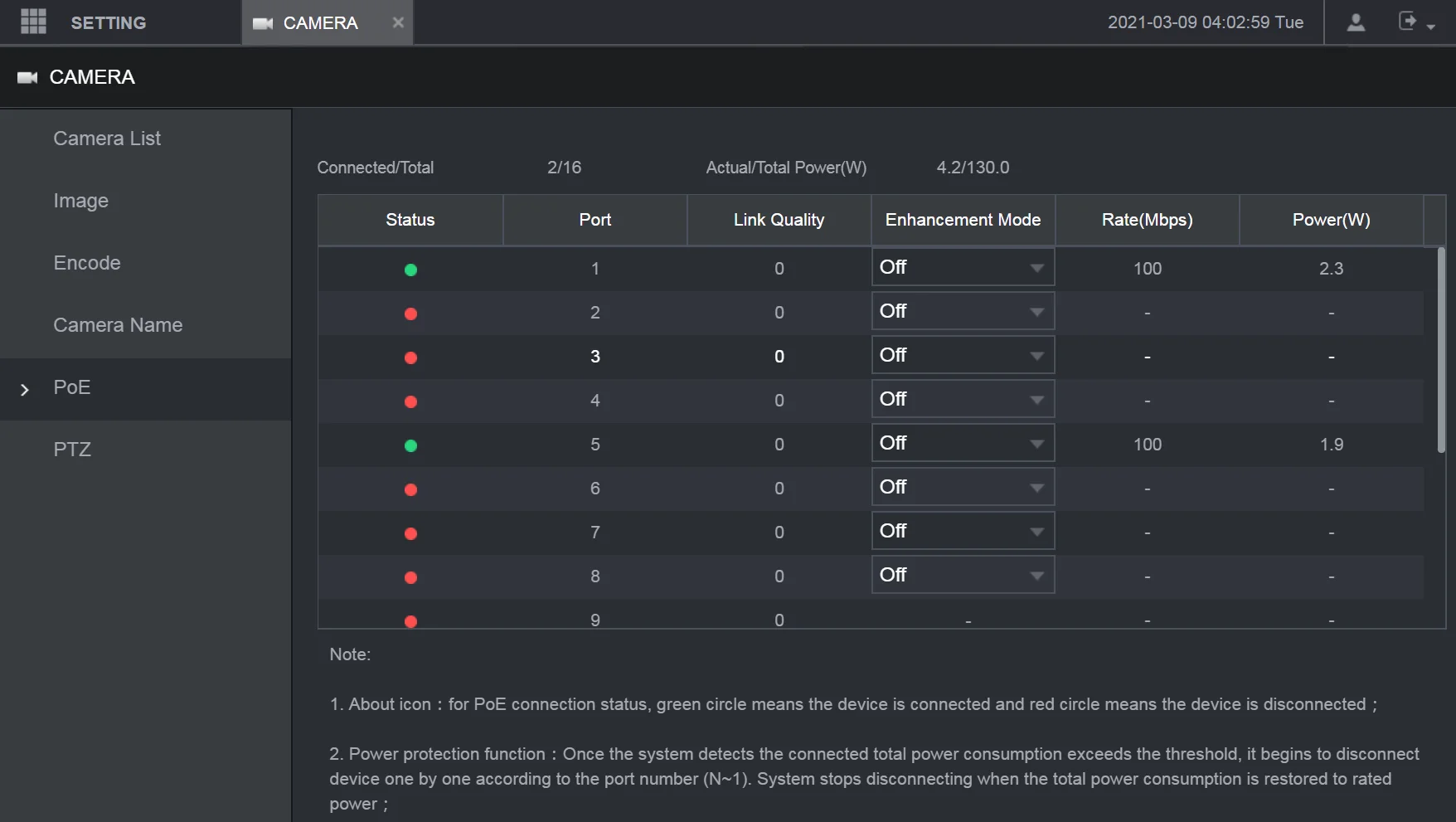The width and height of the screenshot is (1456, 822).
Task: Click the red status dot for port 2
Action: [x=410, y=314]
